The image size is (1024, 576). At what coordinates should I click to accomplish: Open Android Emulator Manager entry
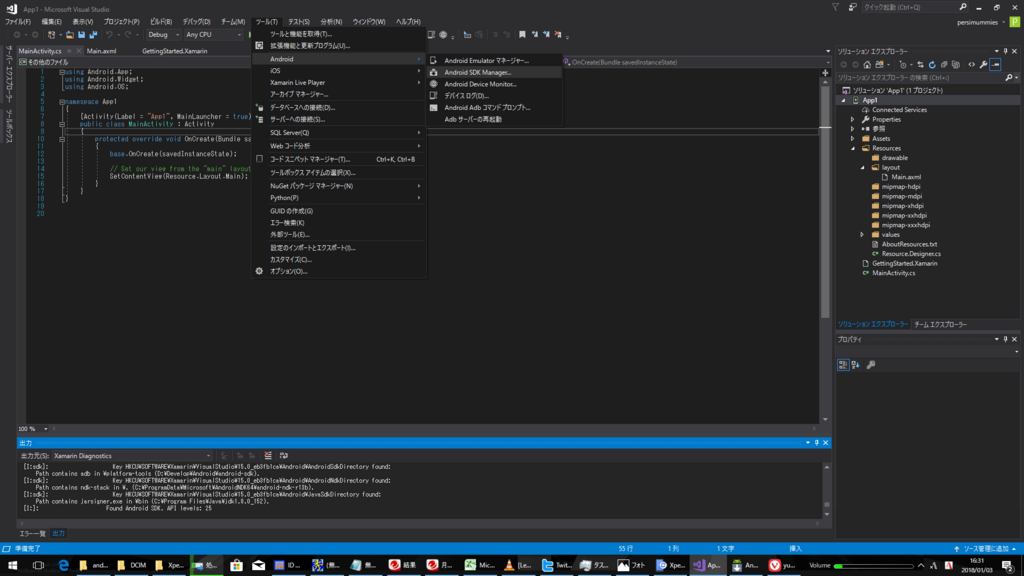point(494,61)
